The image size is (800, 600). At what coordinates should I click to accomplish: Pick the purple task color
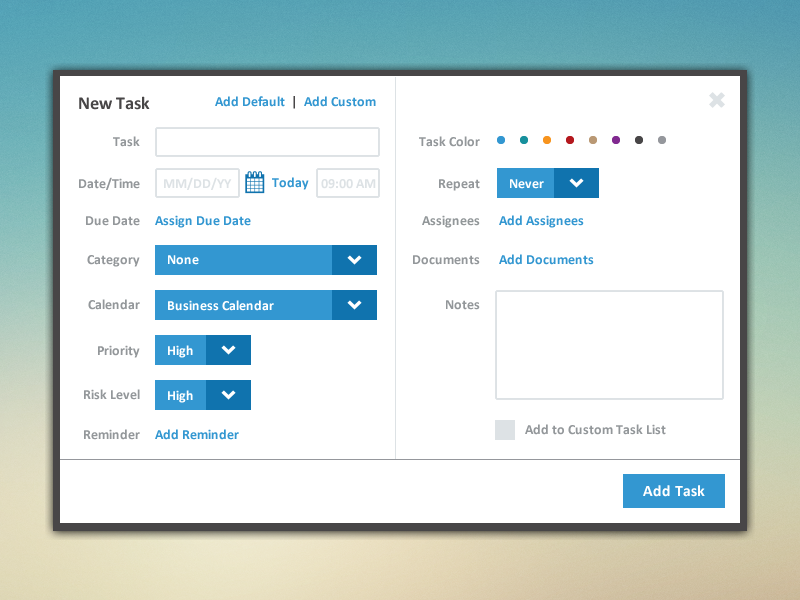pyautogui.click(x=615, y=140)
